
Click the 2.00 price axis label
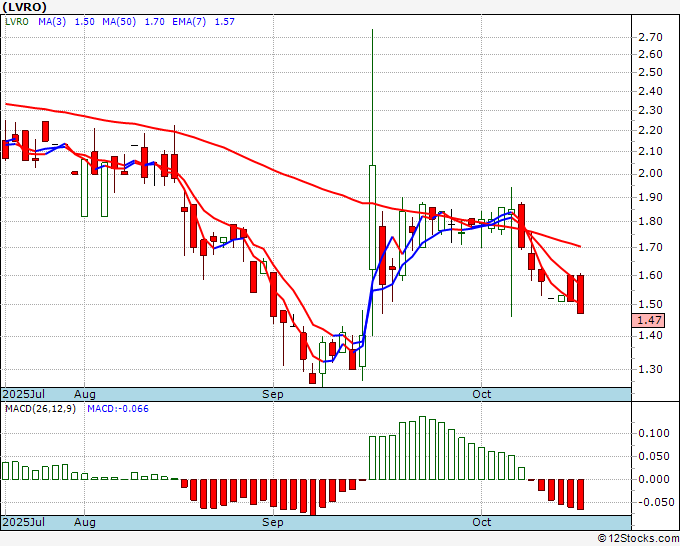tap(651, 173)
